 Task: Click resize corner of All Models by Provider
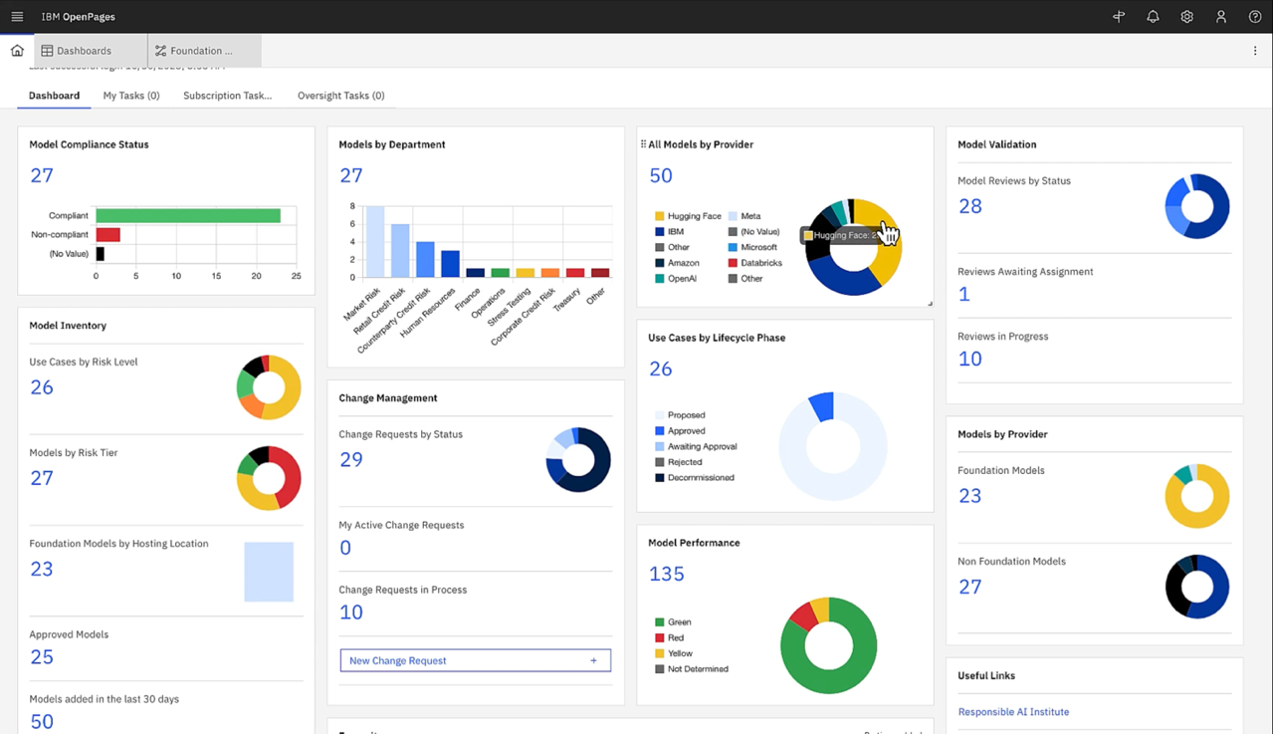(x=929, y=303)
